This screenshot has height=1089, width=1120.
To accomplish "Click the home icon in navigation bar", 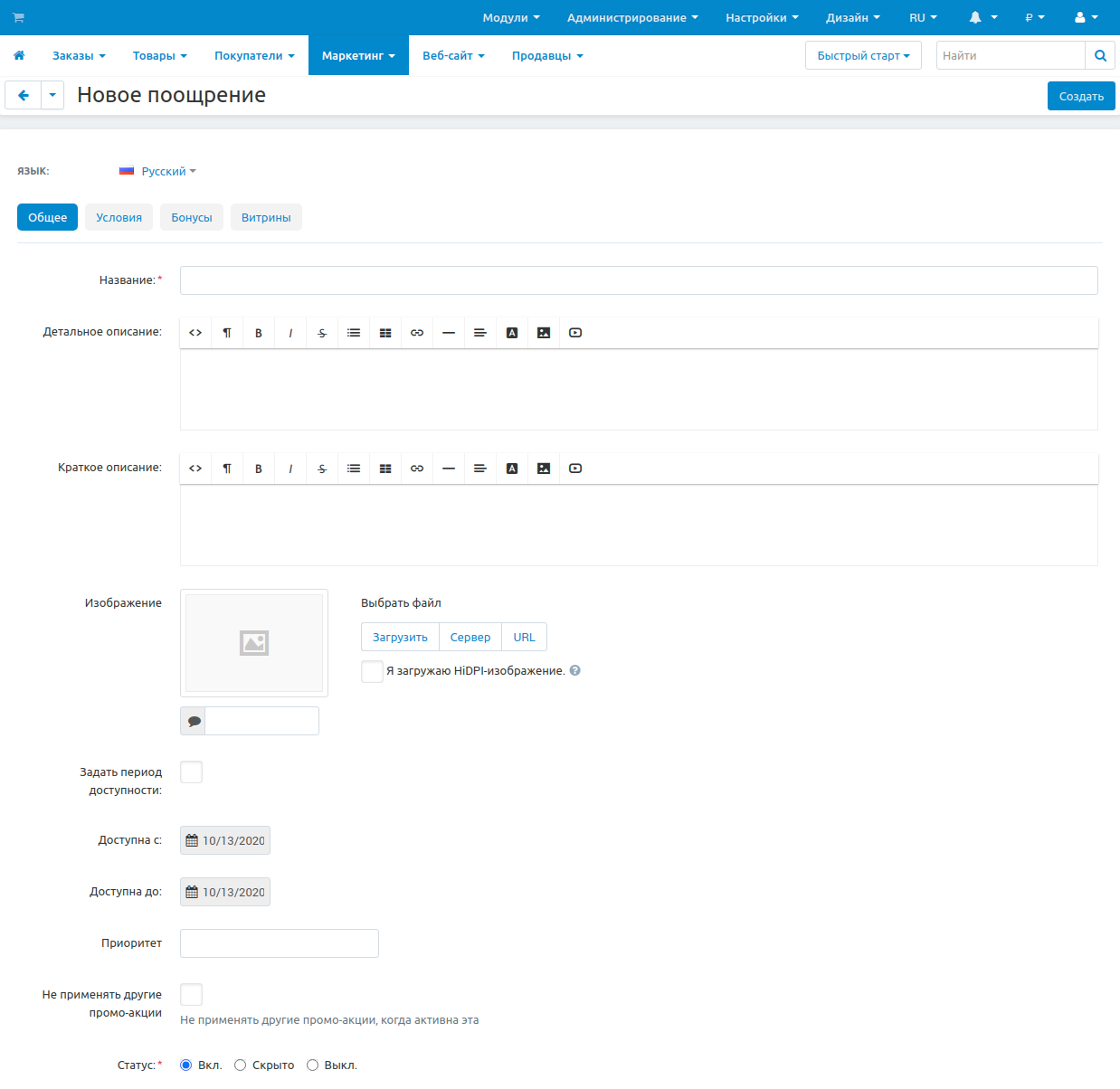I will tap(19, 56).
